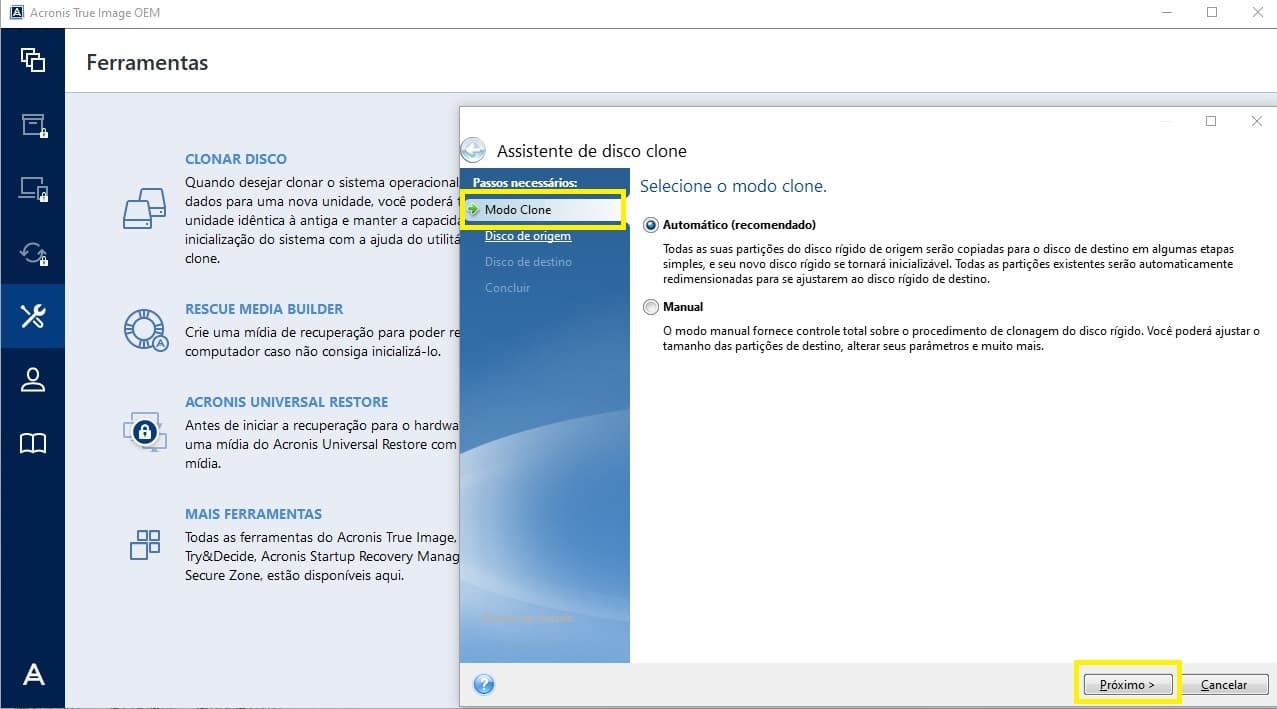Click the Rescue Media Builder lifebuoy icon
The height and width of the screenshot is (709, 1277).
146,330
